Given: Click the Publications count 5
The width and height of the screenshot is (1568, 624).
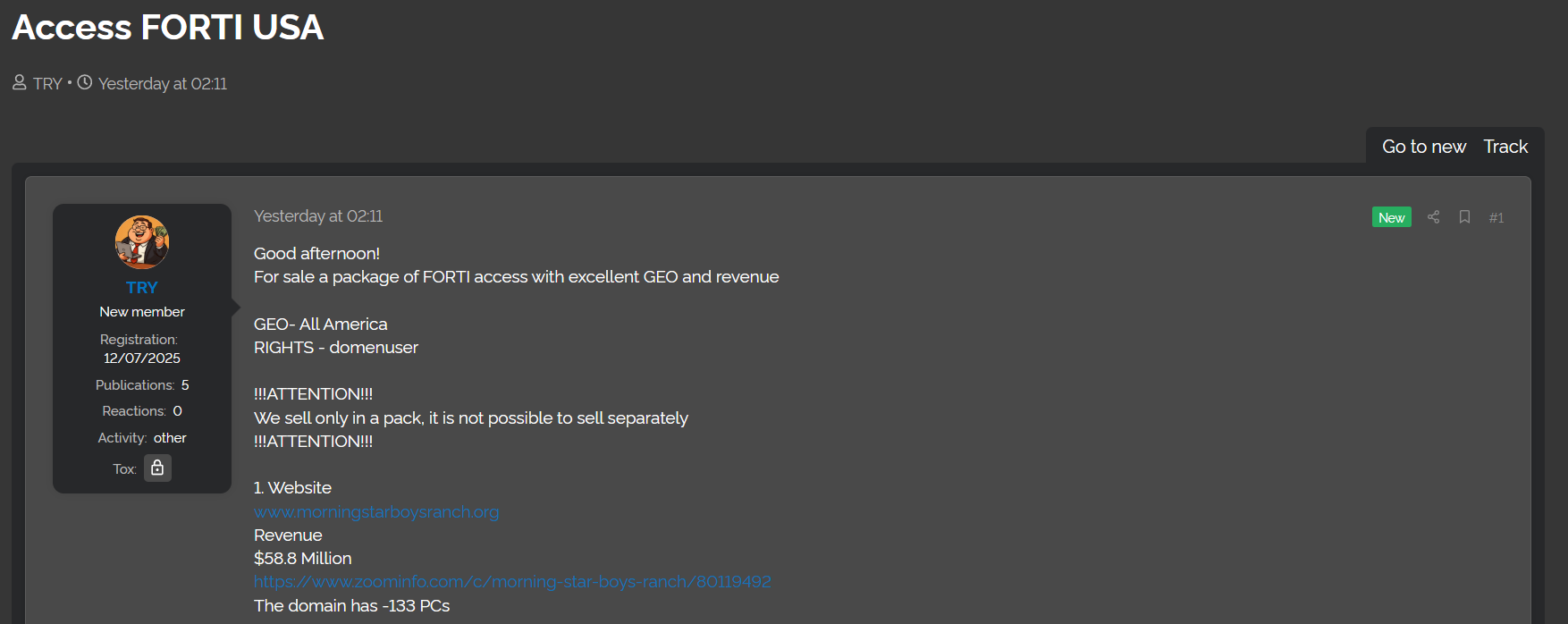Looking at the screenshot, I should click(185, 384).
